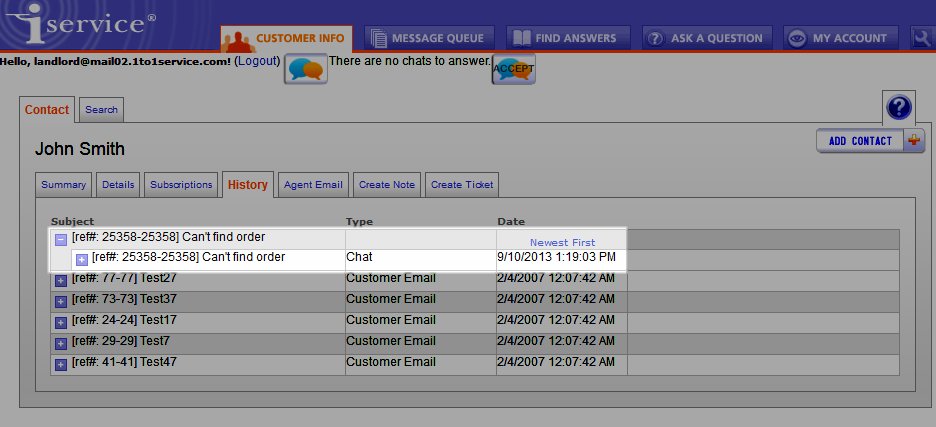Click the plus icon beside Add Contact
Screen dimensions: 936x427
click(x=914, y=141)
